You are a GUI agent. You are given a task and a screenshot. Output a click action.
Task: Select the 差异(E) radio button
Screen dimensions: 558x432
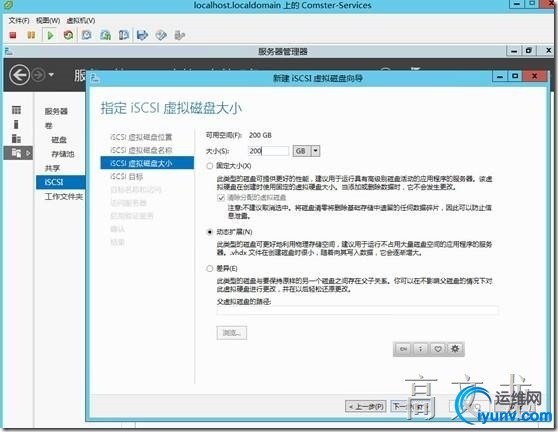(210, 268)
